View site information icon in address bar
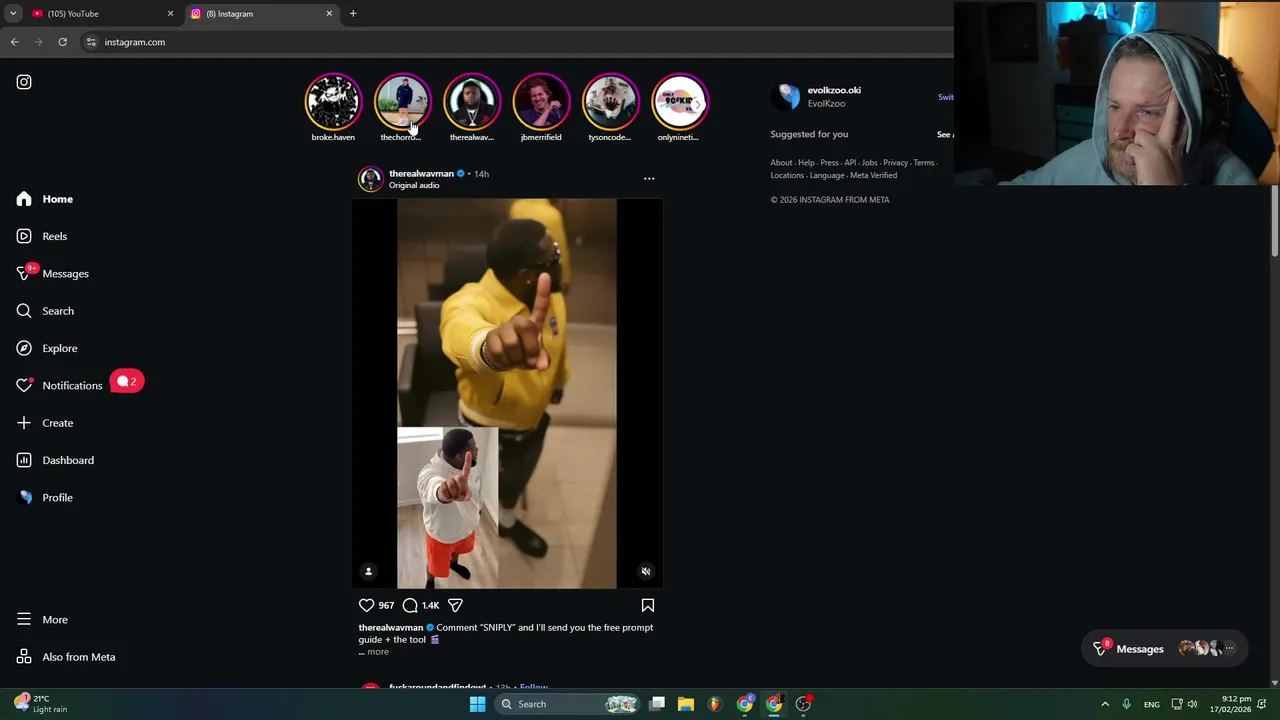Image resolution: width=1280 pixels, height=720 pixels. click(x=91, y=42)
